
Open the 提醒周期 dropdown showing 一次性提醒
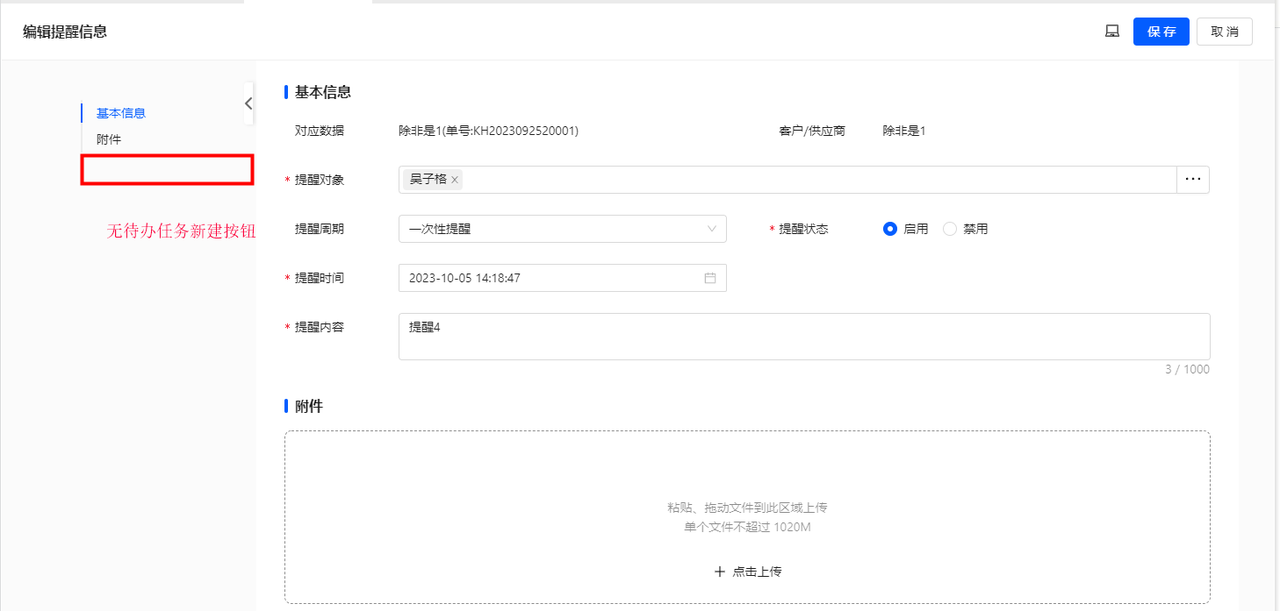(562, 229)
